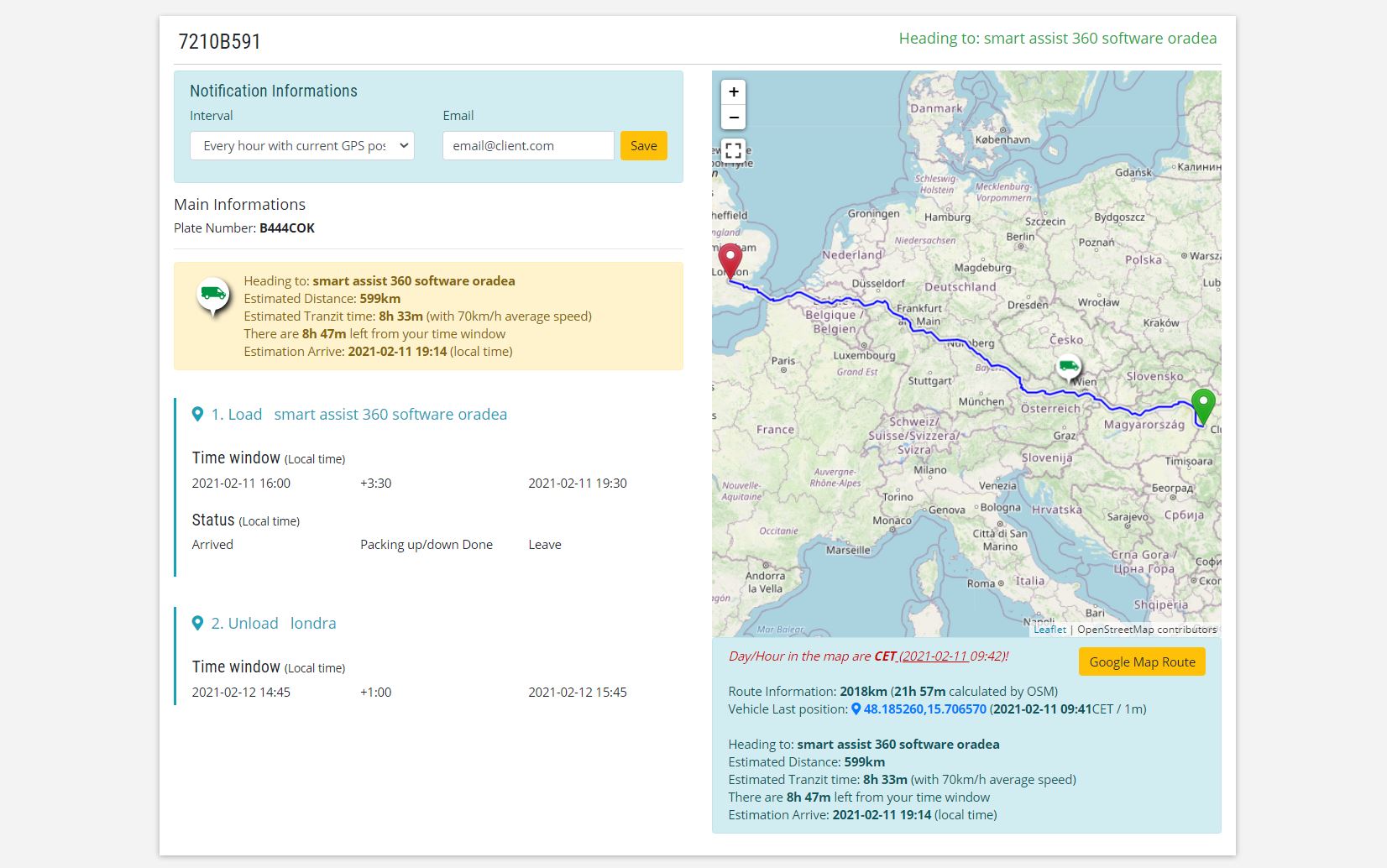The image size is (1387, 868).
Task: Select Packing up/down Done status
Action: (427, 544)
